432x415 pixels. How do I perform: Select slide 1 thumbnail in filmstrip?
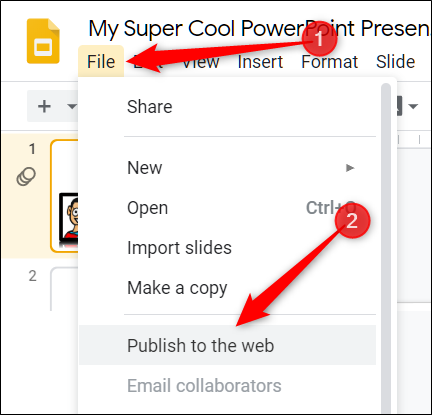coord(65,196)
